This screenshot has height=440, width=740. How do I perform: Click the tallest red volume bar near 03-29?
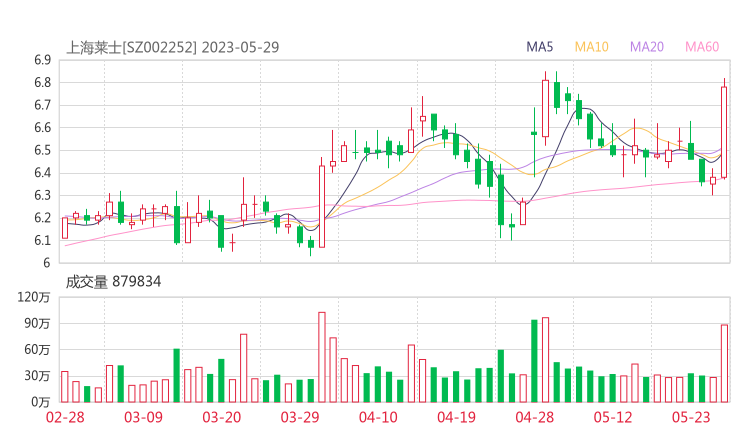(x=322, y=357)
